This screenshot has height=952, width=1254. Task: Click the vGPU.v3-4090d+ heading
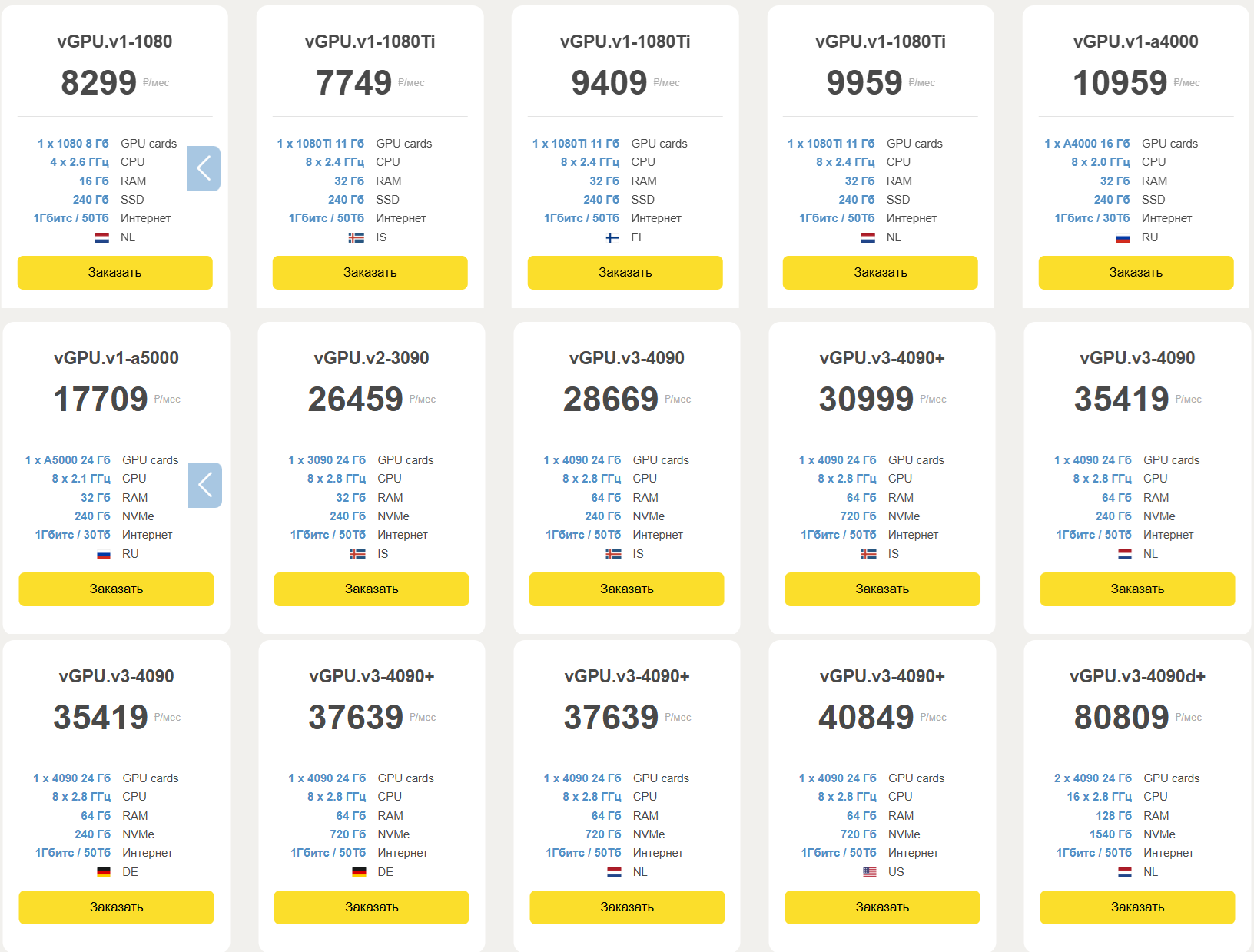point(1137,676)
